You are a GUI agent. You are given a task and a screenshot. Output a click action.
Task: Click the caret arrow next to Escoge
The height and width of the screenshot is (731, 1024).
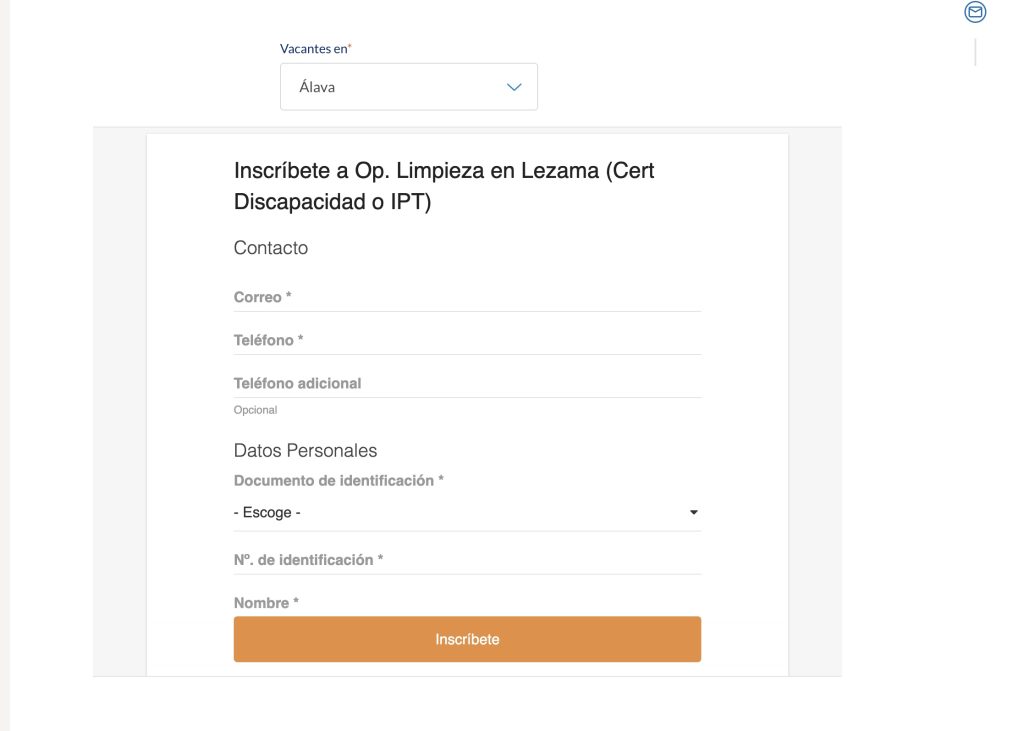coord(694,513)
